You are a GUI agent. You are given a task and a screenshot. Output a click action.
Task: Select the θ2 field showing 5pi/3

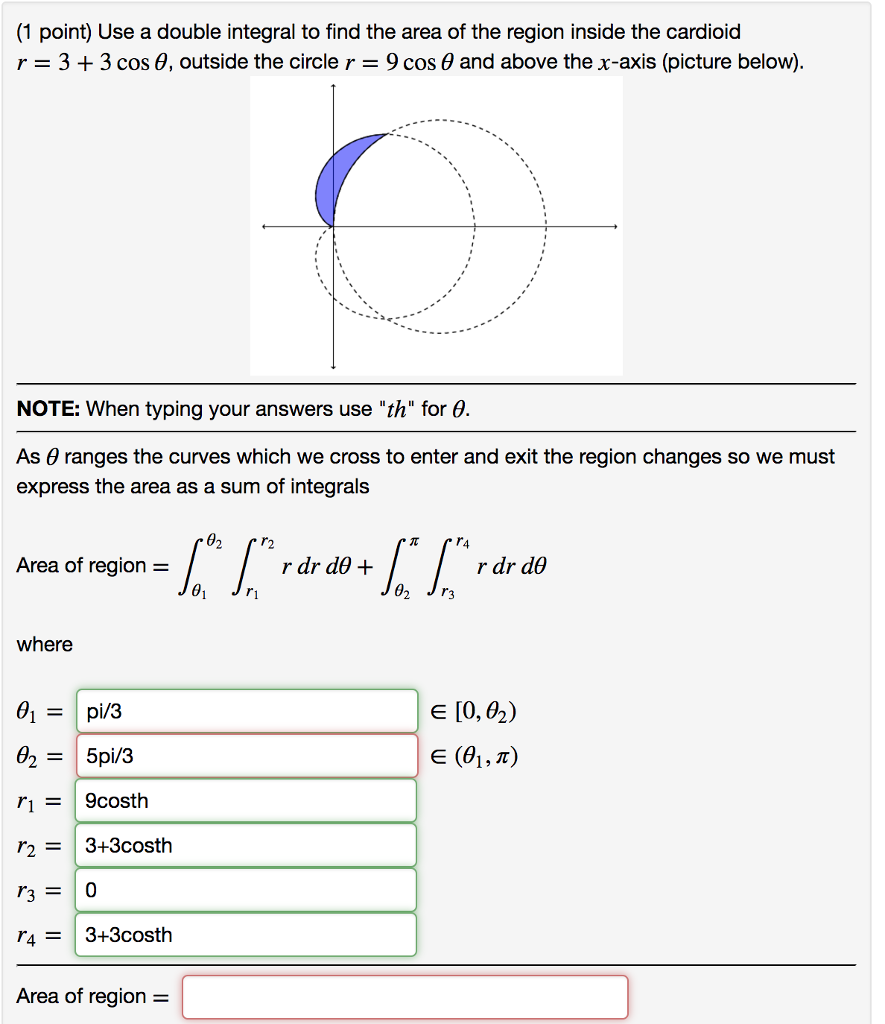(245, 755)
